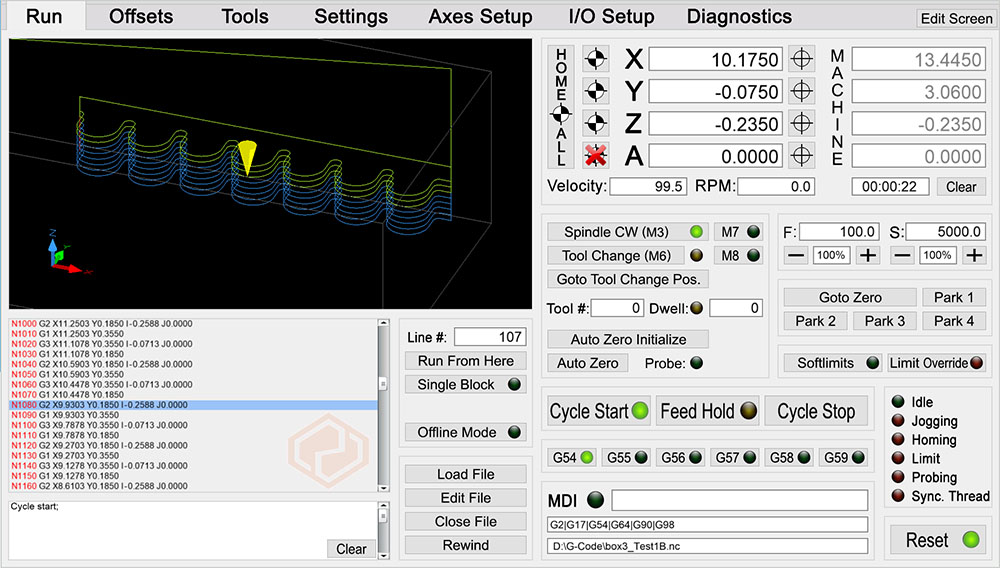Click the disabled home A axis icon
Image resolution: width=1000 pixels, height=568 pixels.
595,156
